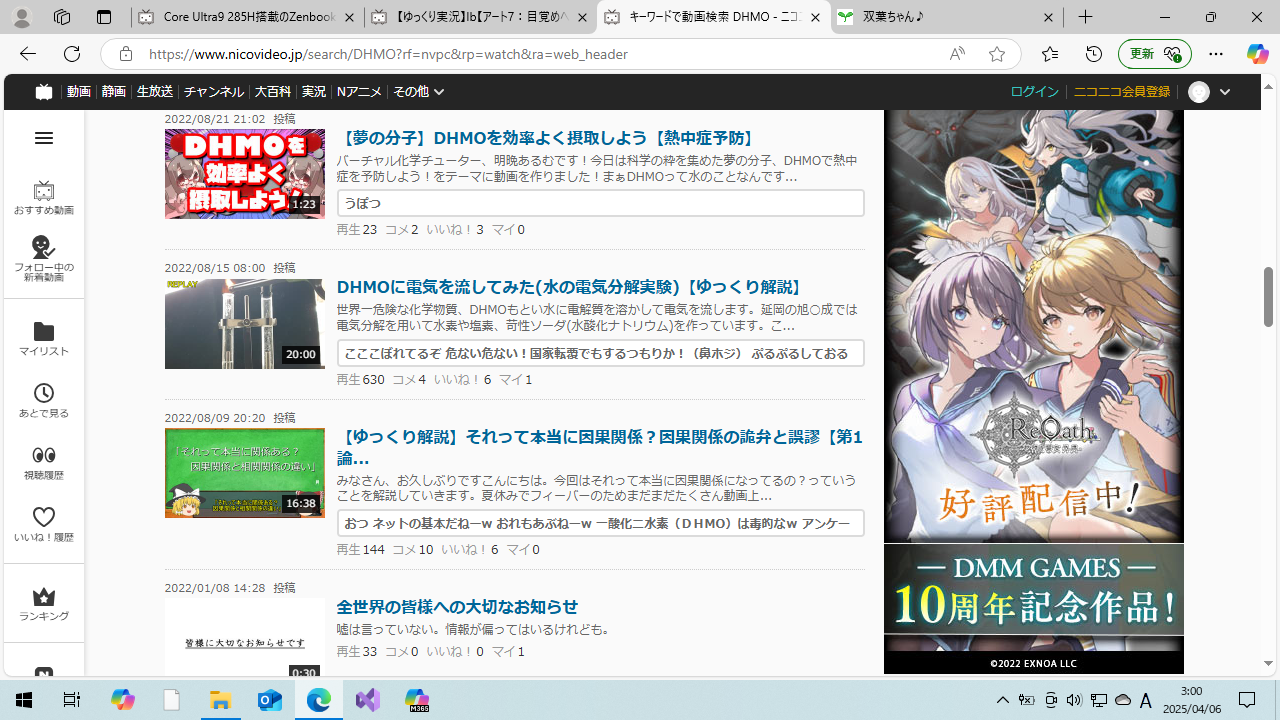This screenshot has height=720, width=1280.
Task: Open the 生放送 menu item
Action: pos(154,92)
